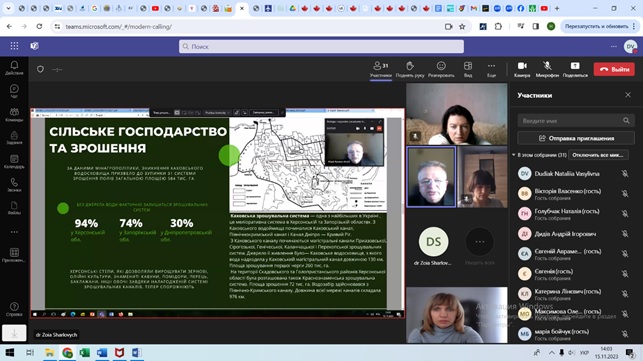Collapse the 'В этом собрании (31)' list
This screenshot has height=361, width=643.
513,155
